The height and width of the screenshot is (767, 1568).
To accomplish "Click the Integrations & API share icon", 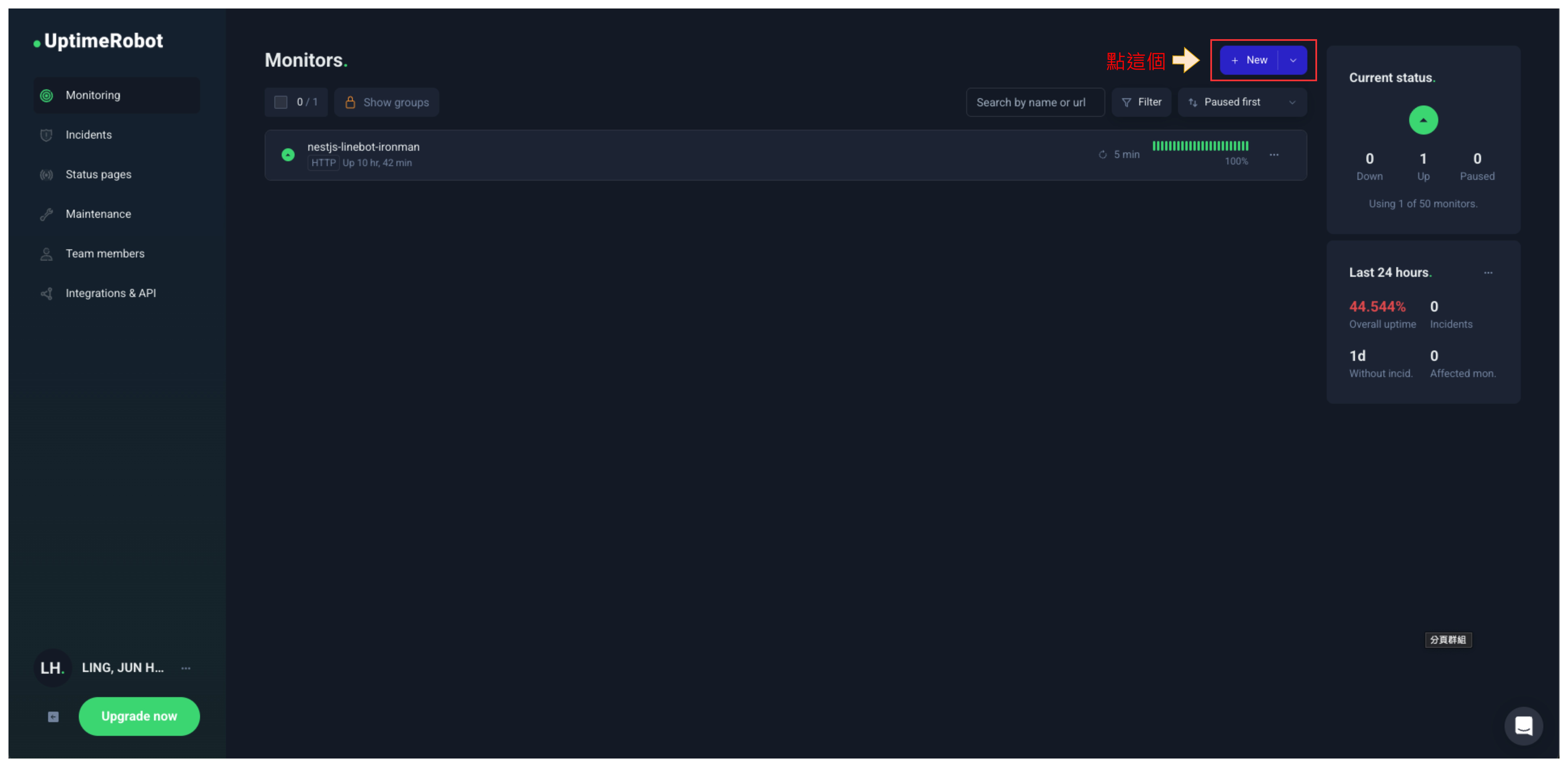I will (x=46, y=293).
